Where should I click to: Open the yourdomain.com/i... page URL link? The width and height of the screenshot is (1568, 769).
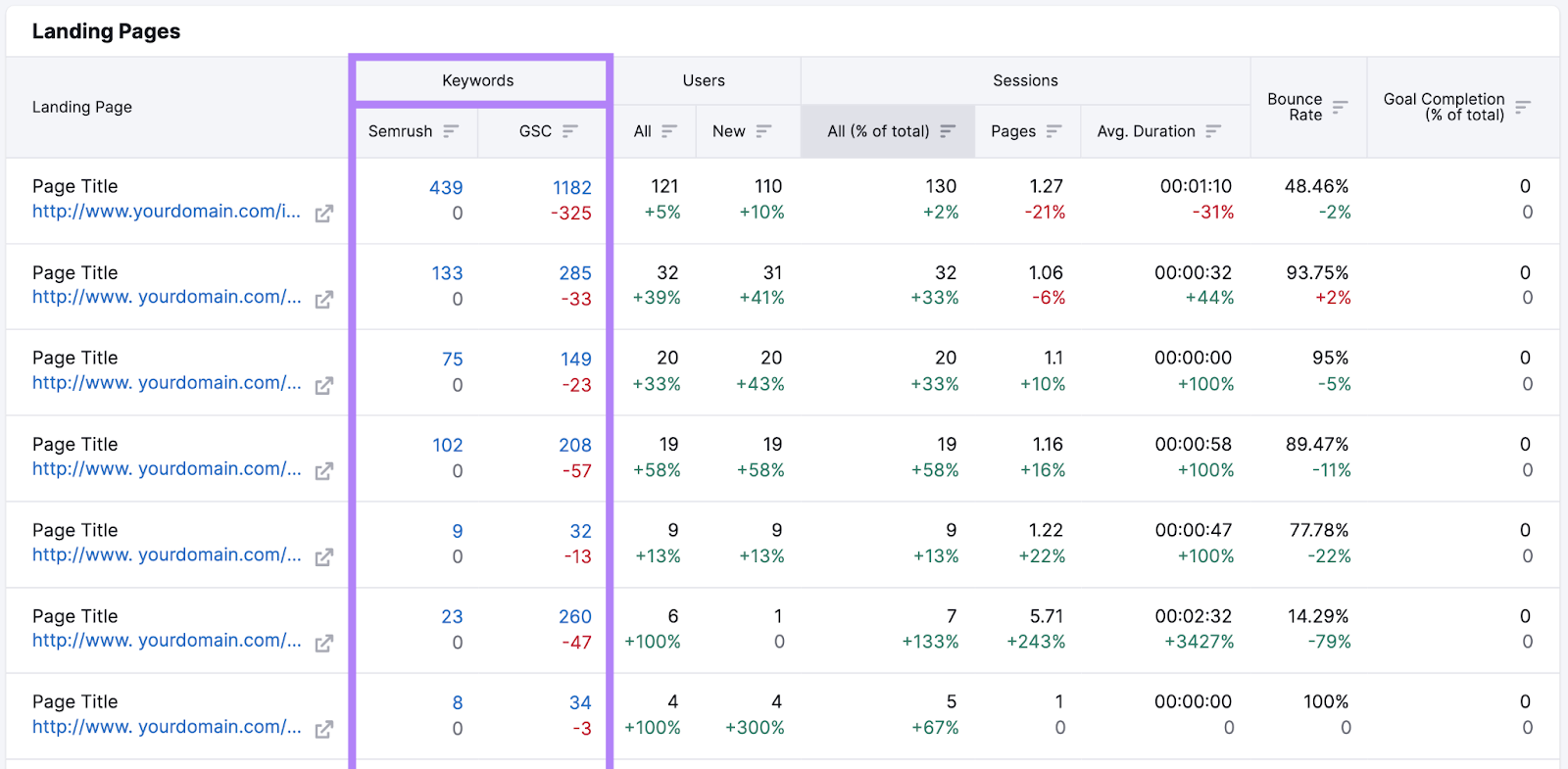167,212
